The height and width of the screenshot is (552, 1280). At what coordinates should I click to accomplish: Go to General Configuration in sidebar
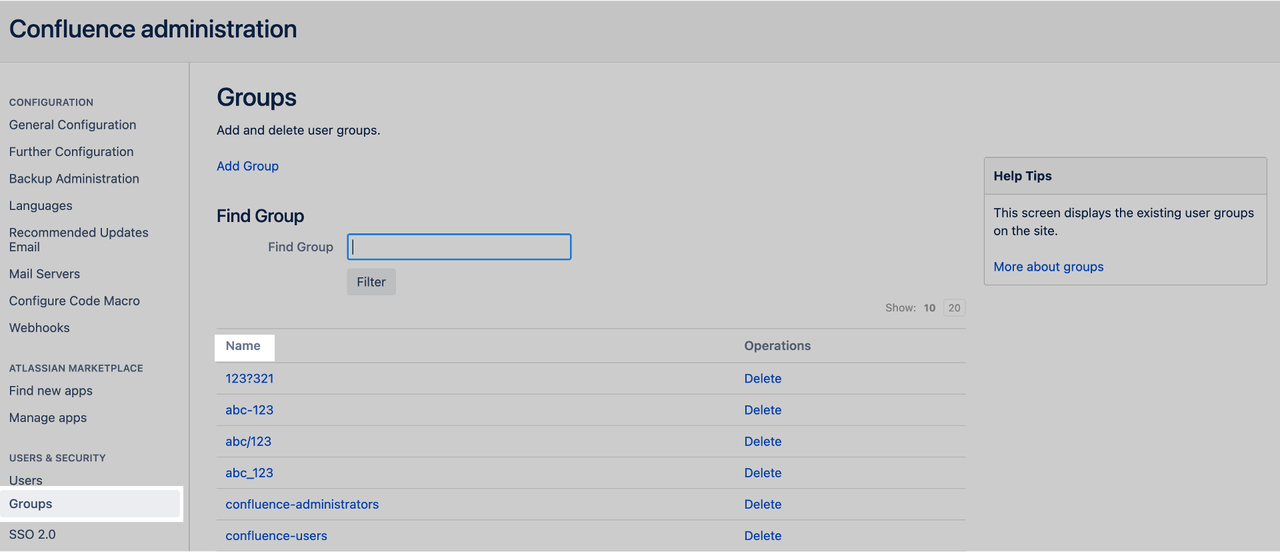click(x=72, y=125)
